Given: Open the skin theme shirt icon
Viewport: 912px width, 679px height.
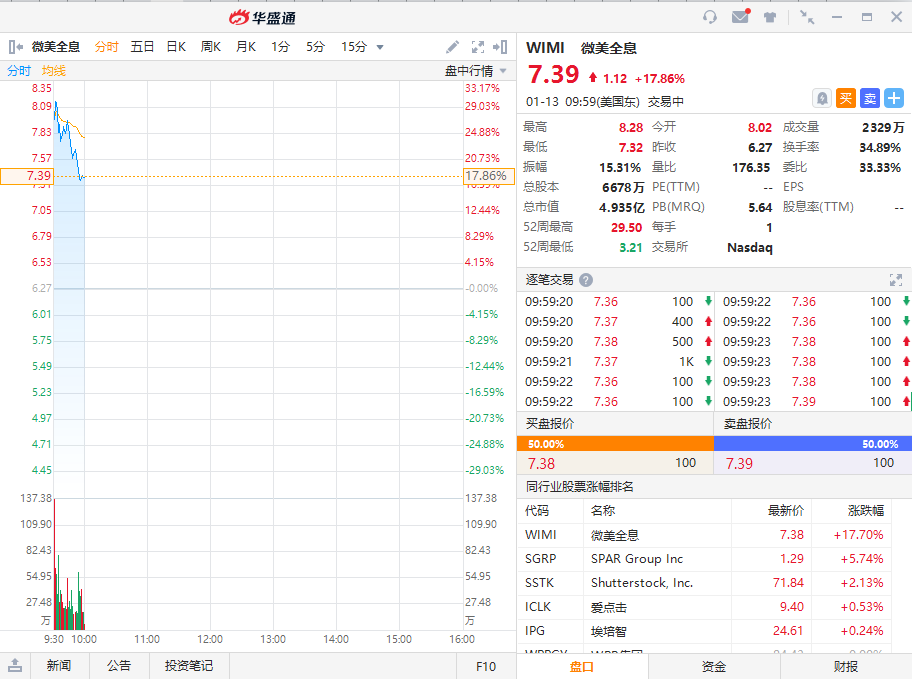Looking at the screenshot, I should tap(770, 17).
